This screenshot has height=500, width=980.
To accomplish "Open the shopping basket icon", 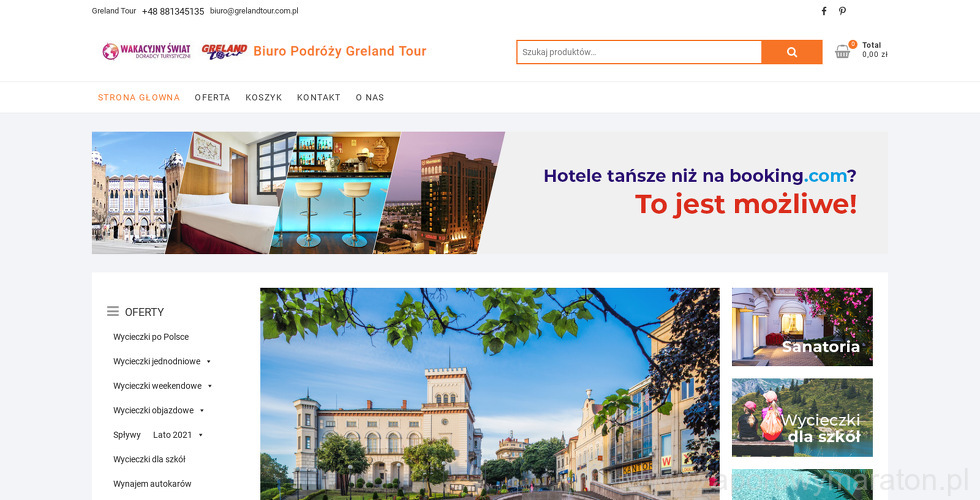I will click(842, 51).
